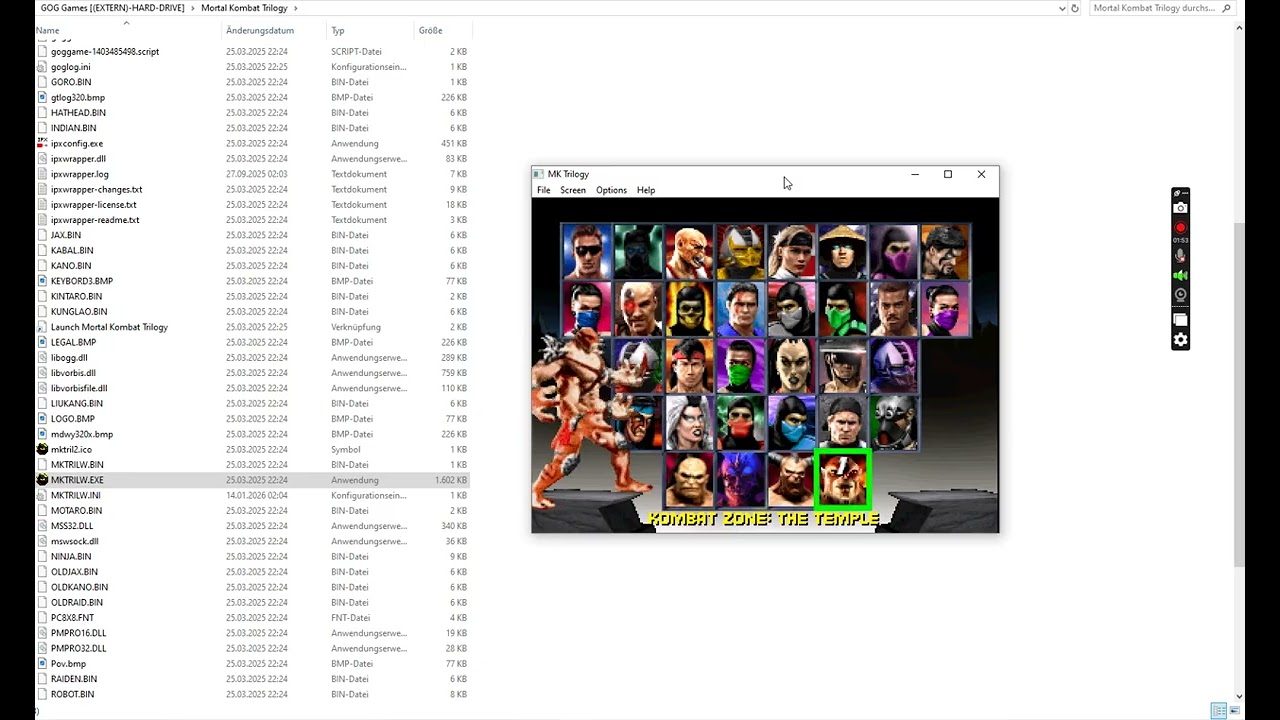This screenshot has width=1280, height=720.
Task: Choose the blue-masked Kitana portrait
Action: point(586,308)
